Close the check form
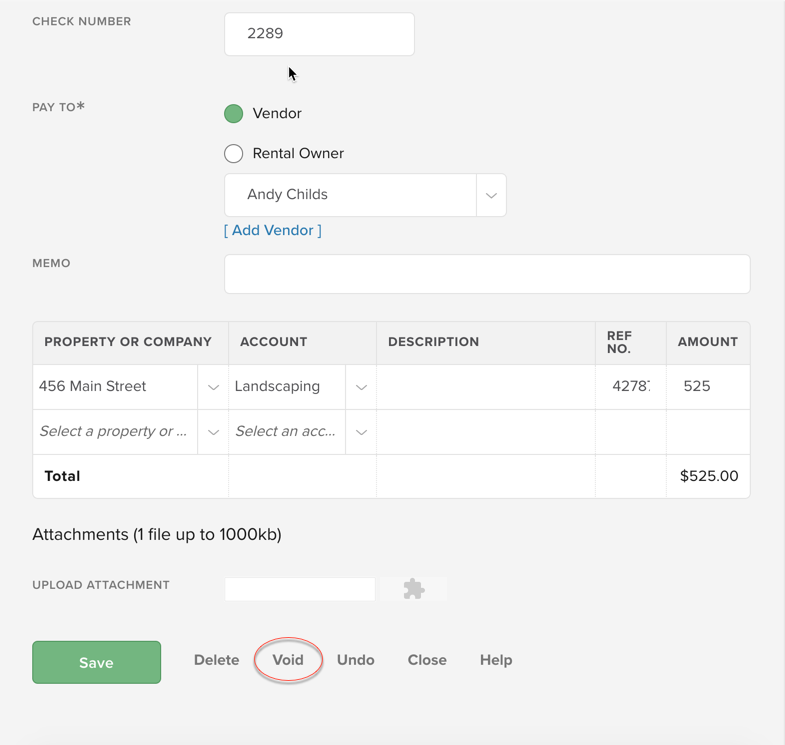Viewport: 785px width, 745px height. click(x=427, y=660)
